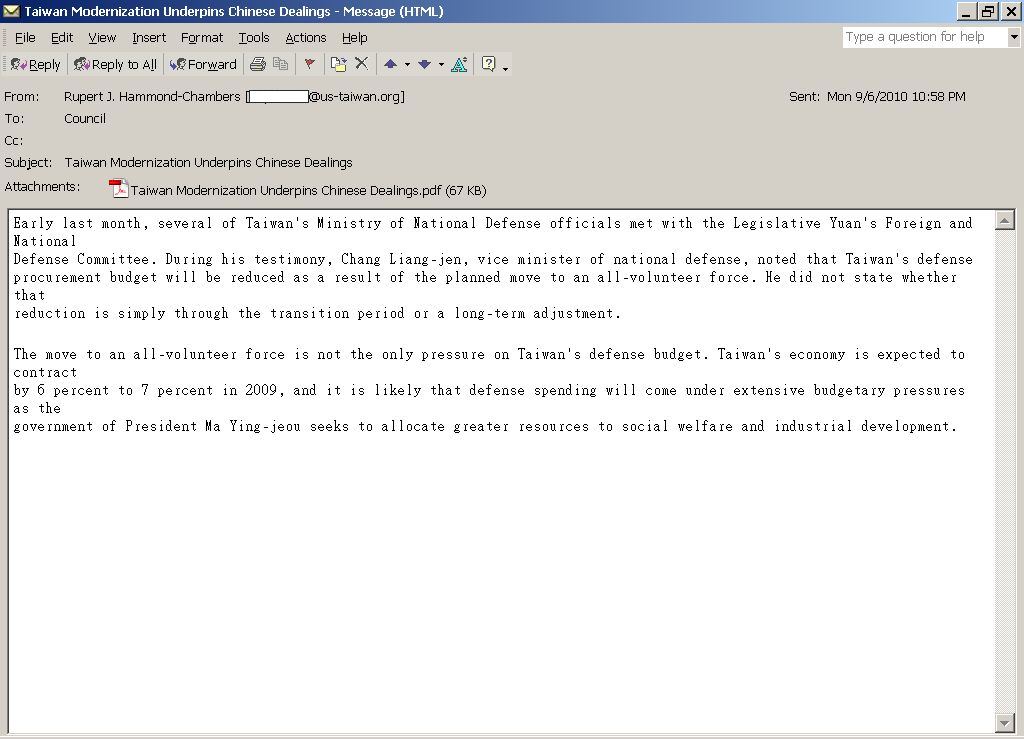The width and height of the screenshot is (1024, 739).
Task: Click the Copy icon in the toolbar
Action: coord(280,64)
